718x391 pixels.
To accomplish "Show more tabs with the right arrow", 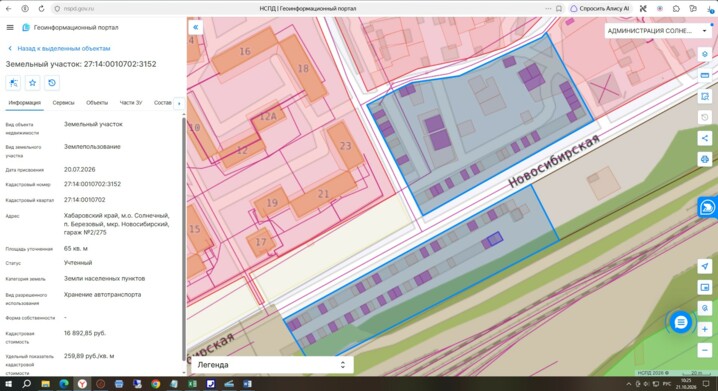I will coord(179,103).
